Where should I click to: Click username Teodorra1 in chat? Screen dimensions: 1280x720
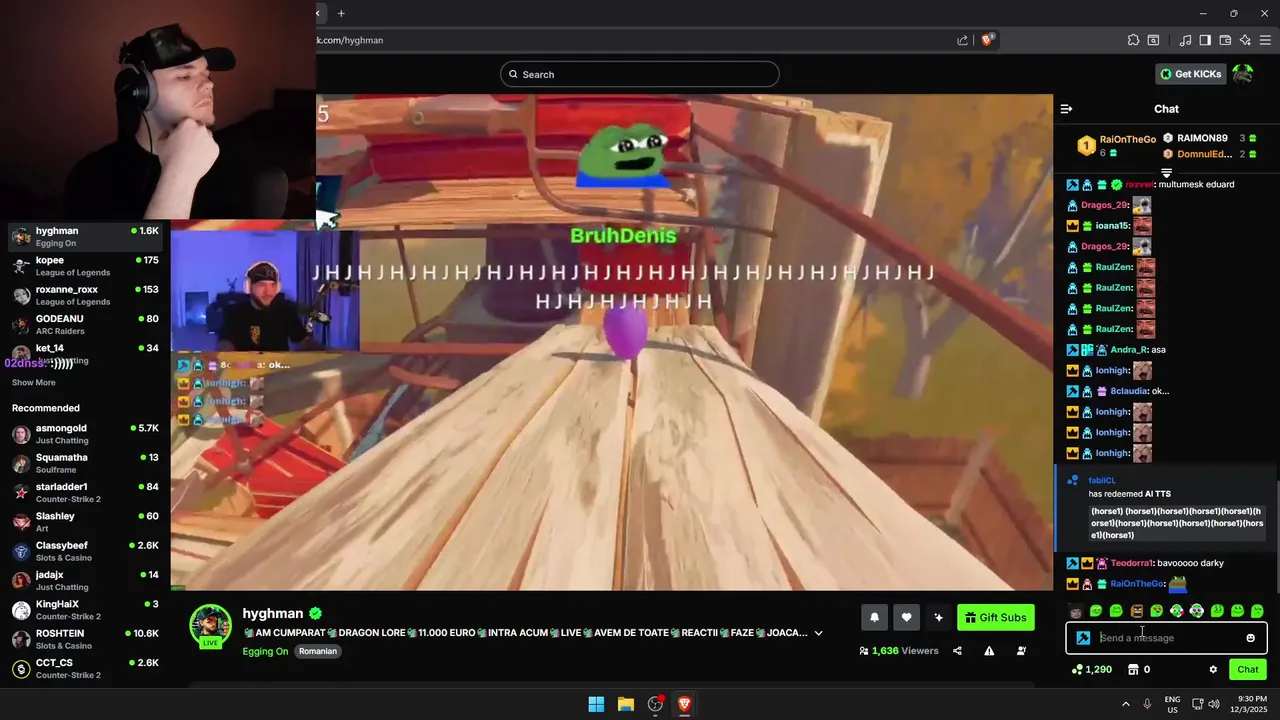(x=1132, y=563)
